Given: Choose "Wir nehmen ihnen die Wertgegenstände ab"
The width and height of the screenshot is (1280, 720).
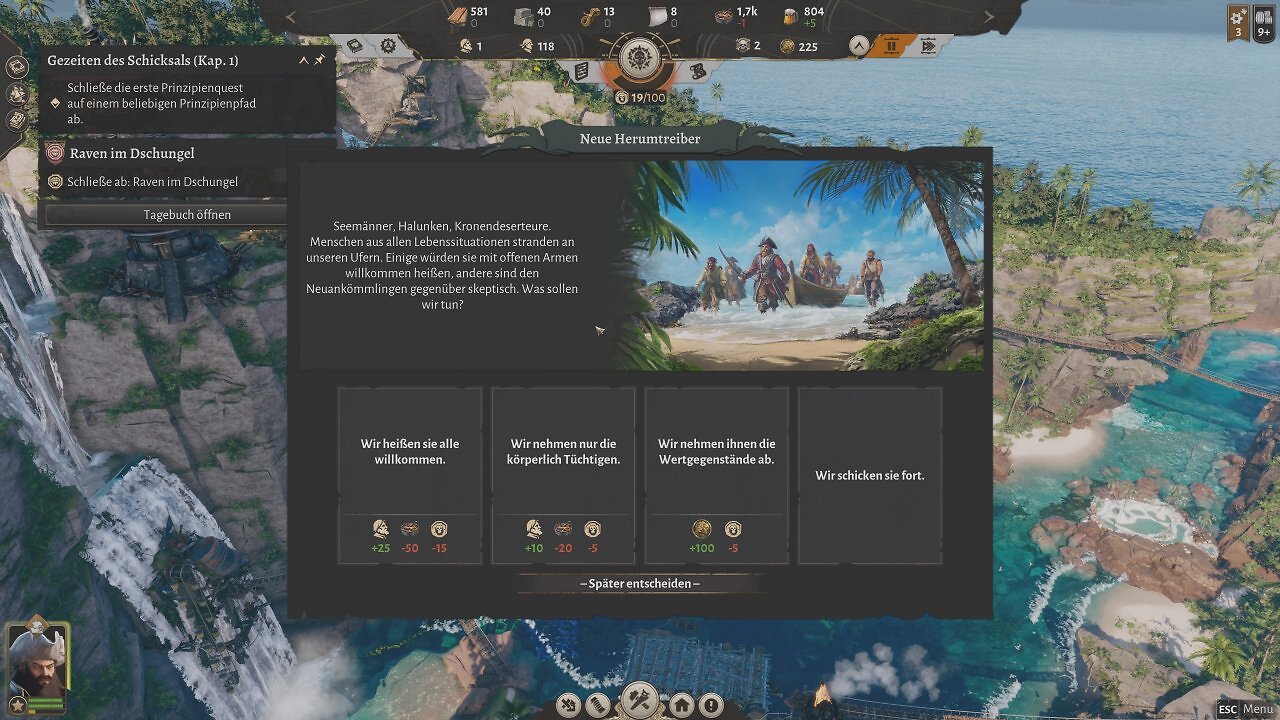Looking at the screenshot, I should [x=717, y=475].
